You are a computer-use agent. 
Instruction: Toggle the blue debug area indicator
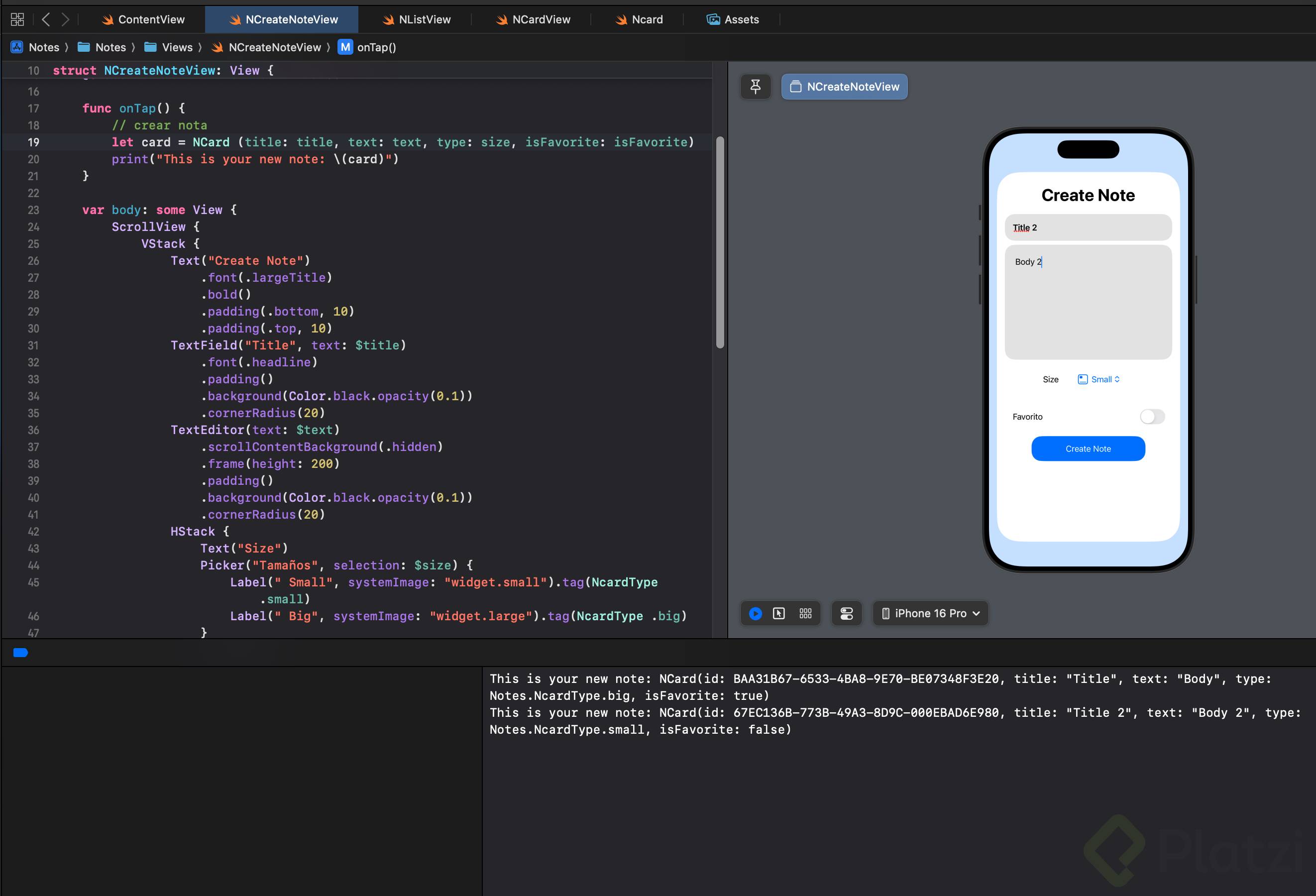pyautogui.click(x=20, y=653)
